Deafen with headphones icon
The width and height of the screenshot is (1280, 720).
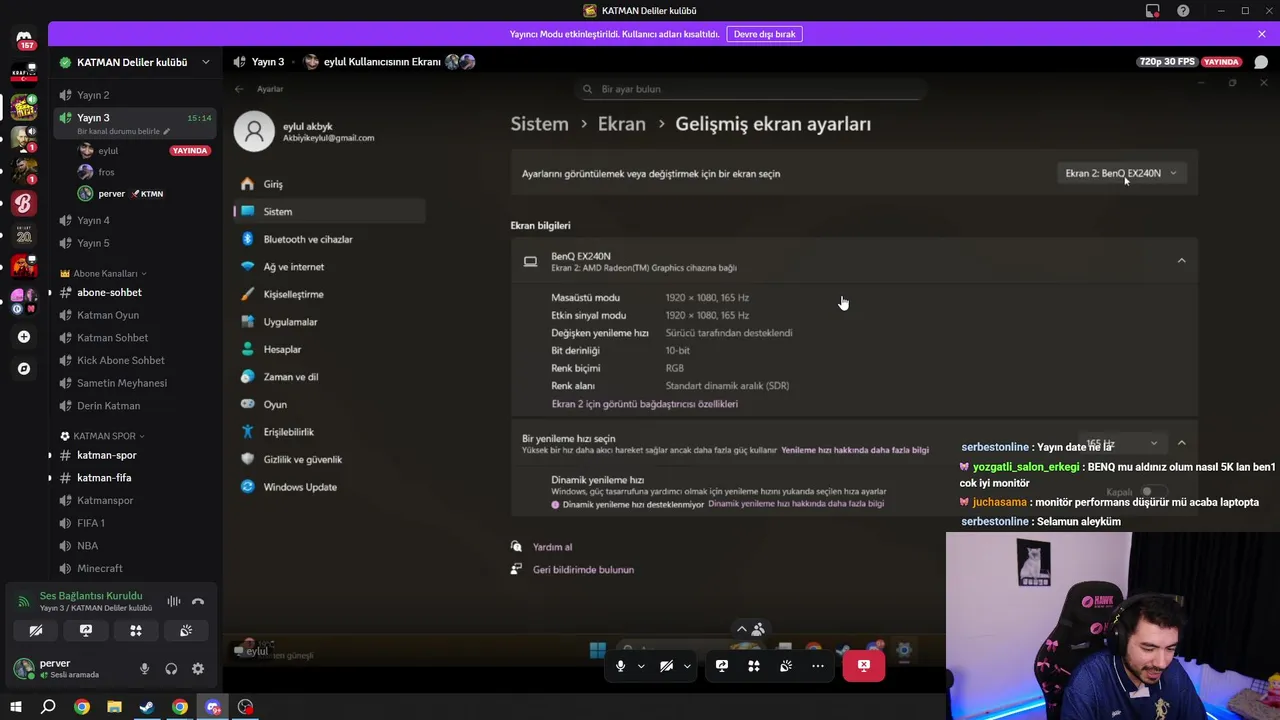click(171, 669)
